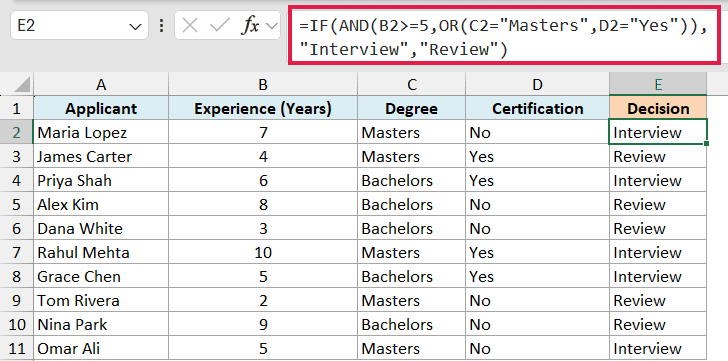This screenshot has height=361, width=728.
Task: Select row 2 header
Action: 17,132
